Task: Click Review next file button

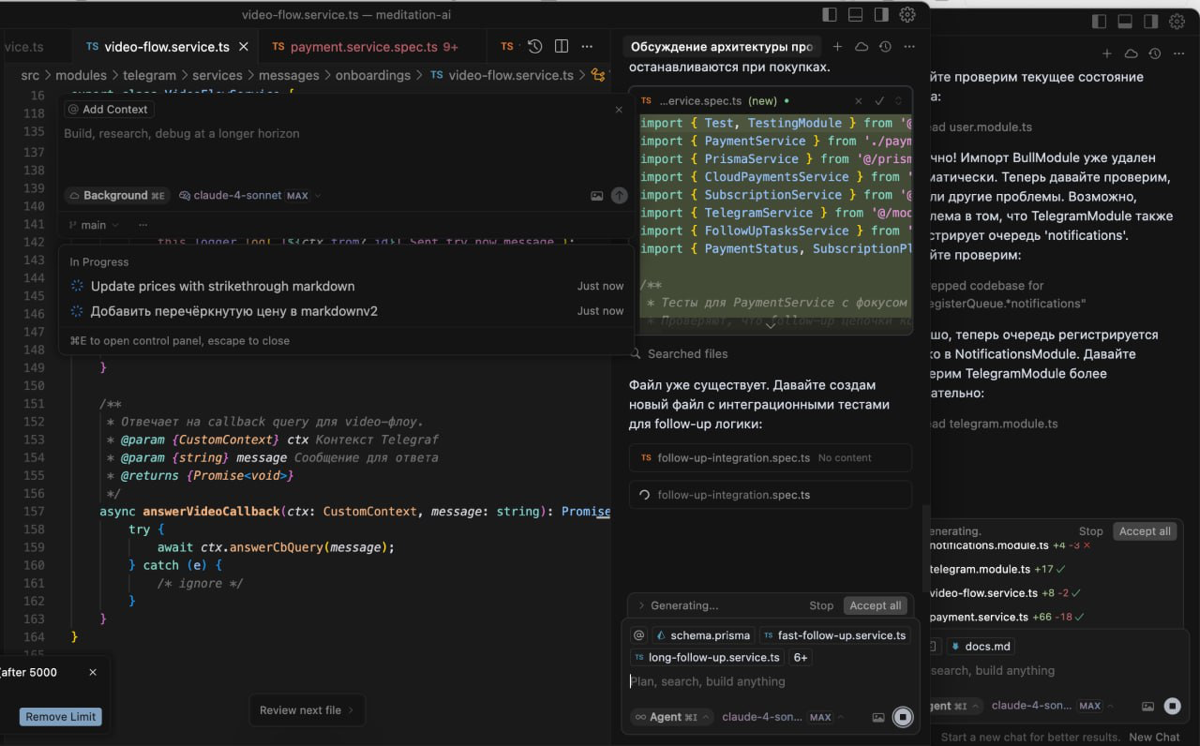Action: 307,710
